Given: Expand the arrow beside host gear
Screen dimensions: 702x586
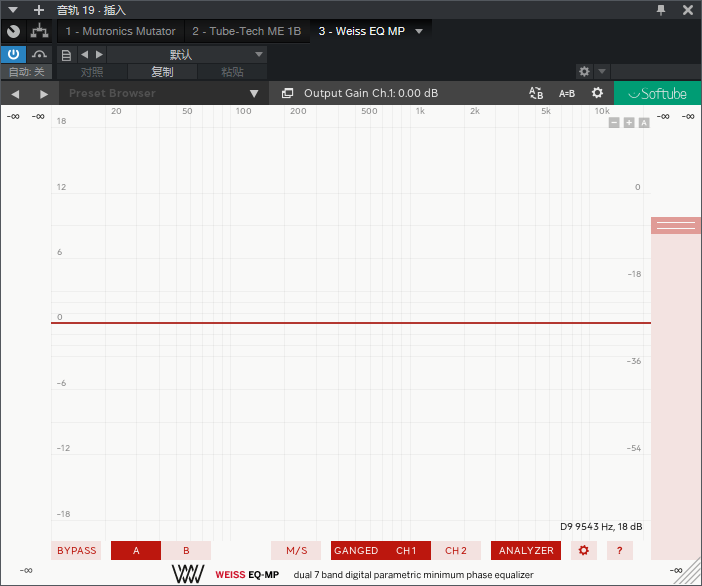Looking at the screenshot, I should coord(602,71).
